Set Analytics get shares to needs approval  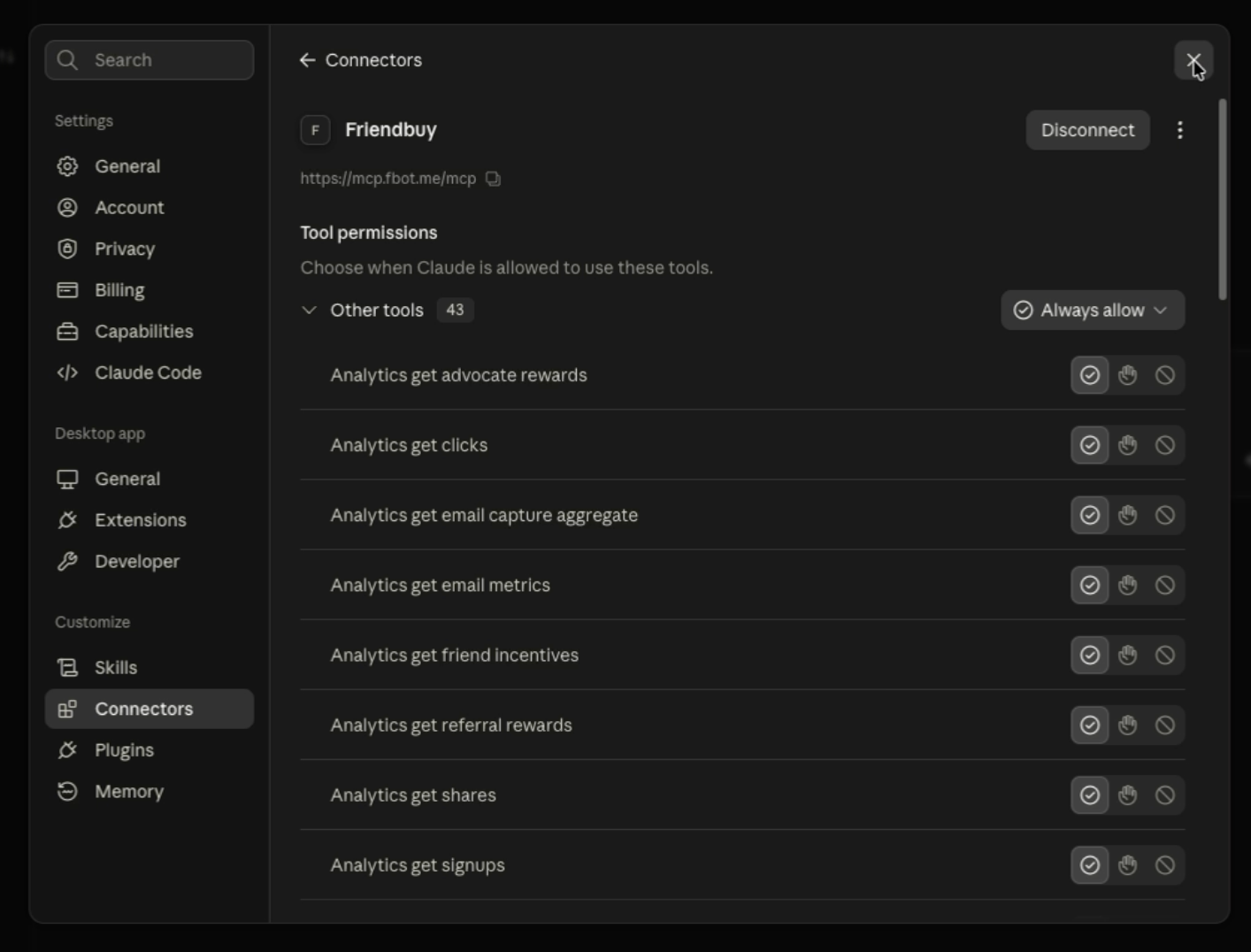pyautogui.click(x=1127, y=795)
